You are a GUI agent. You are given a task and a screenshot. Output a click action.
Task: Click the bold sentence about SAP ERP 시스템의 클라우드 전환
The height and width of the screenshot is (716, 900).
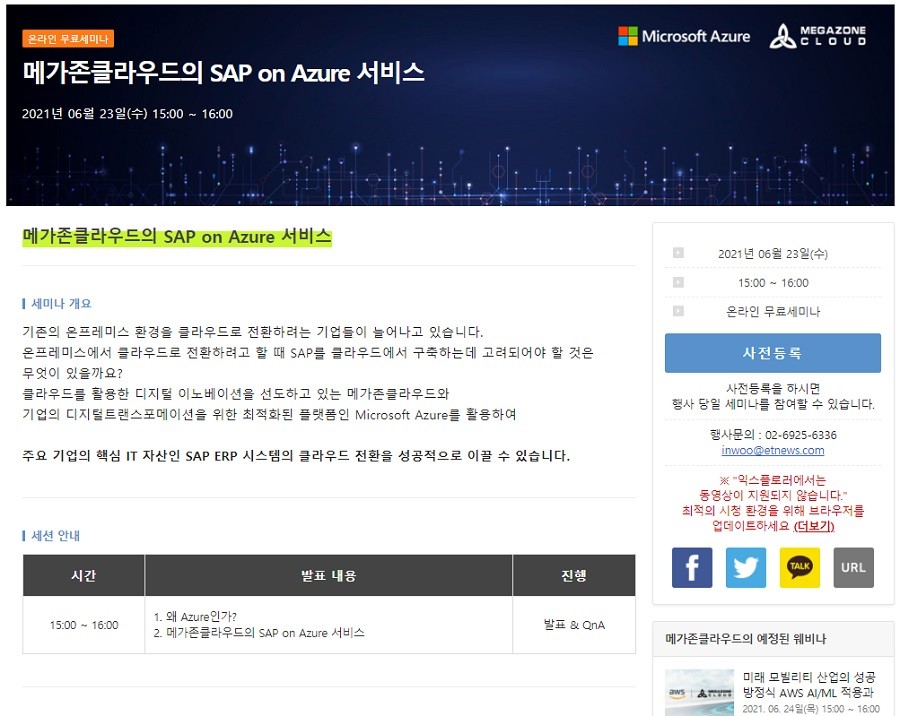[x=296, y=455]
